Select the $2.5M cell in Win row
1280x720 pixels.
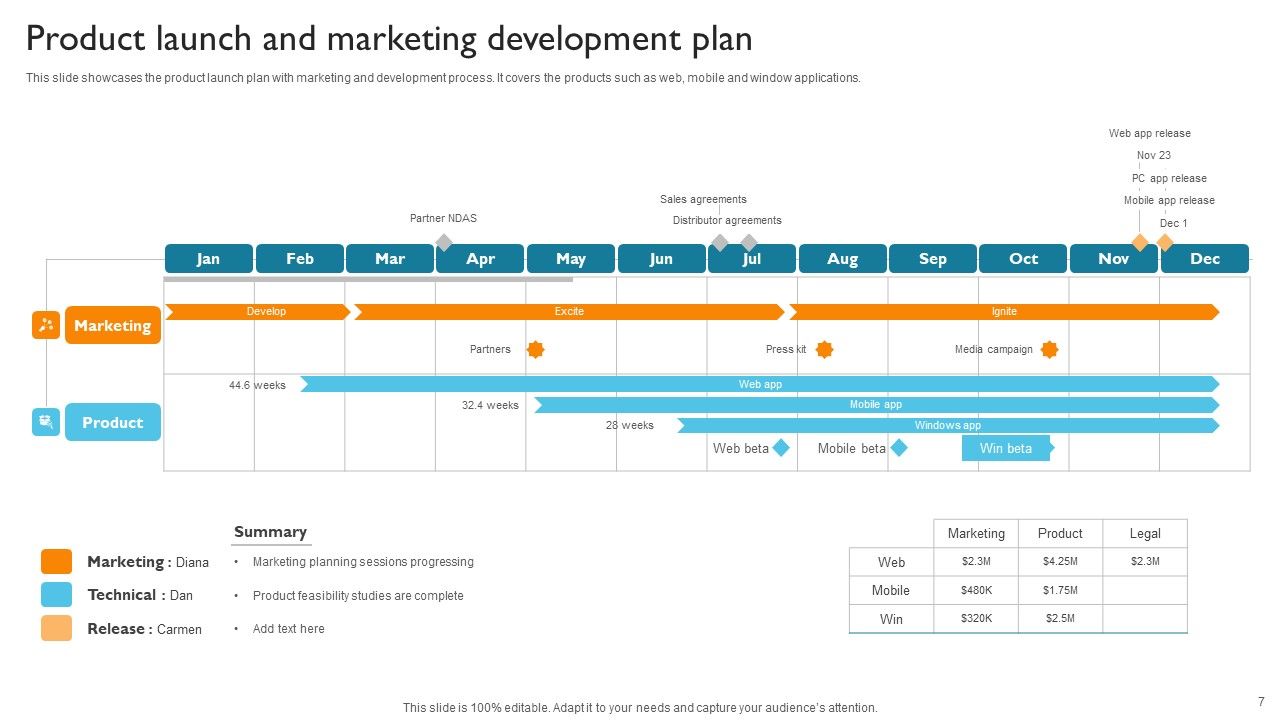pyautogui.click(x=1059, y=618)
